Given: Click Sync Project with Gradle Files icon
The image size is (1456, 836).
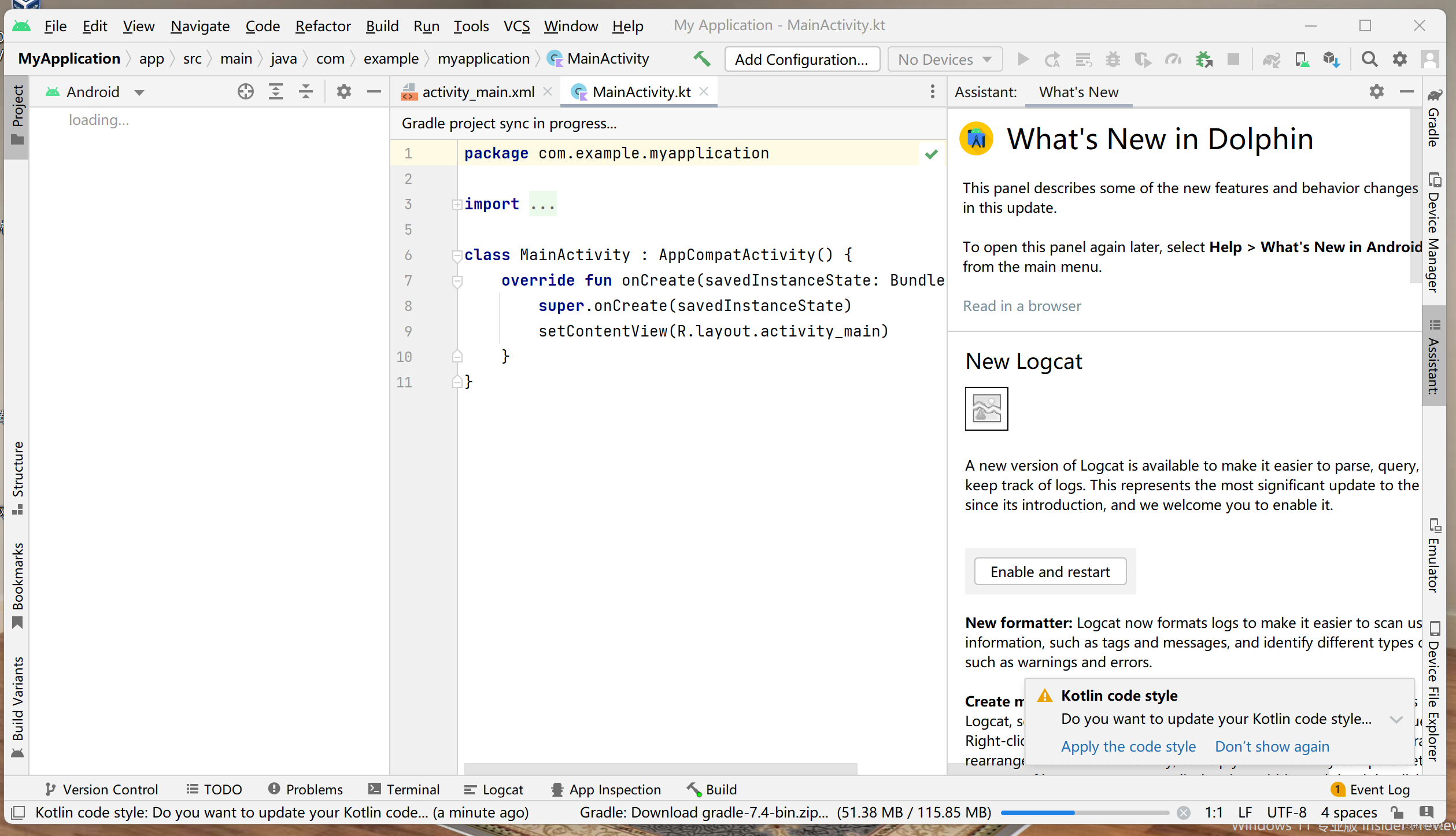Looking at the screenshot, I should pos(1271,59).
